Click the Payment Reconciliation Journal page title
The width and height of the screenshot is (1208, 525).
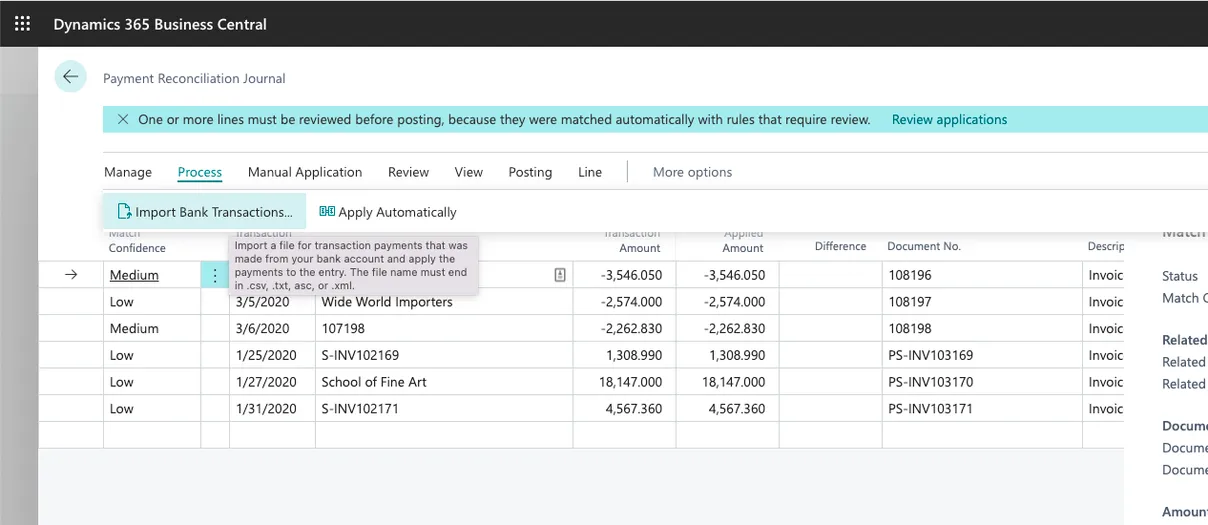point(194,78)
